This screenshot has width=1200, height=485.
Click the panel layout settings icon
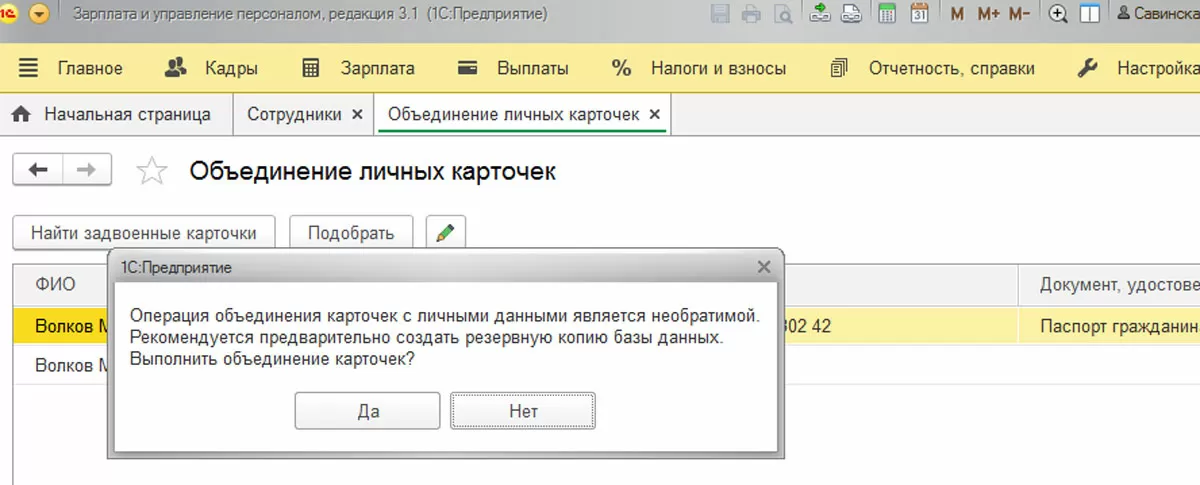(x=1091, y=14)
